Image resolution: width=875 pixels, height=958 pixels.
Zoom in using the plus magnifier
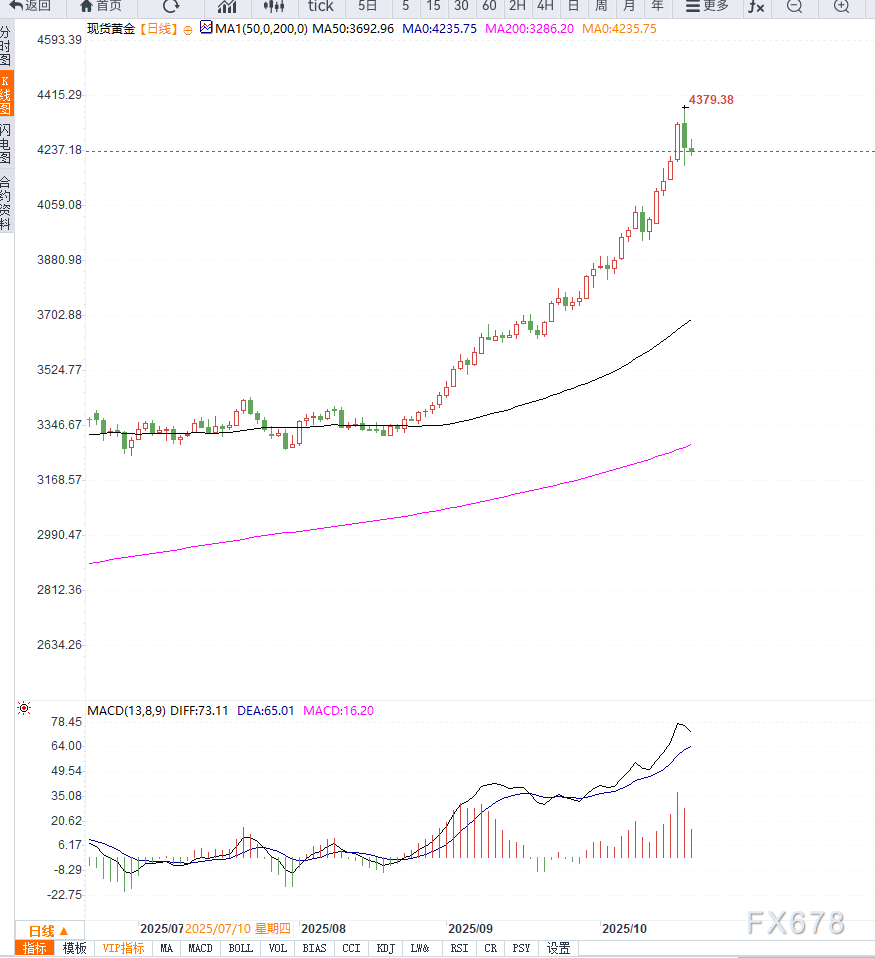point(841,6)
